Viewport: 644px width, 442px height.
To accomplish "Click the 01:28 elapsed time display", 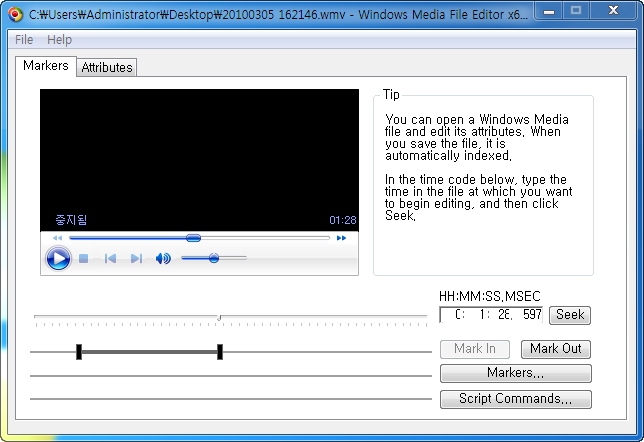I will 343,220.
